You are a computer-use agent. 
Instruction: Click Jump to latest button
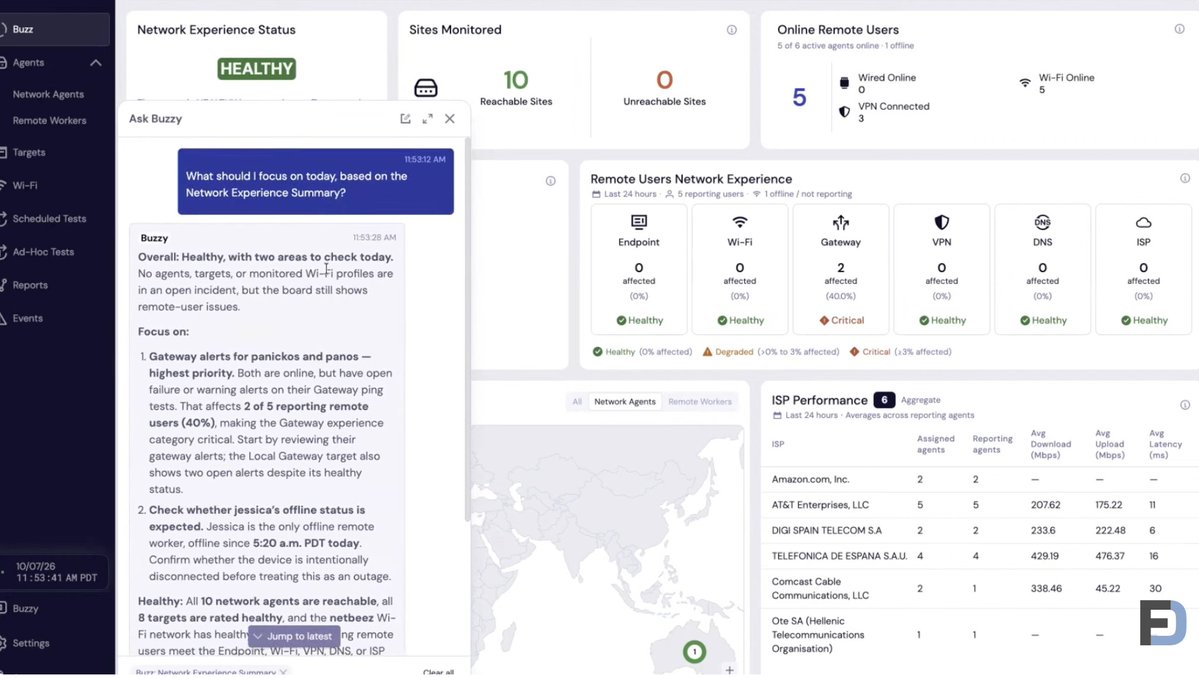click(294, 636)
